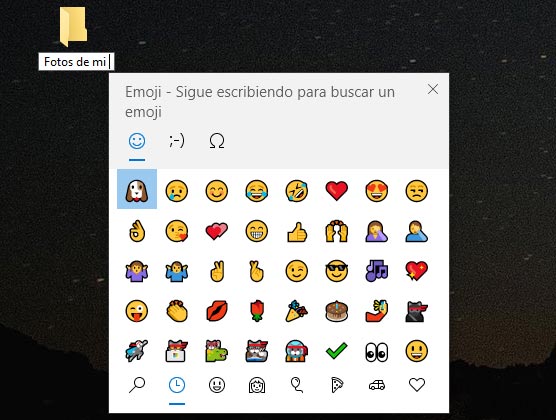Close the emoji picker panel
The image size is (556, 420).
coord(433,89)
